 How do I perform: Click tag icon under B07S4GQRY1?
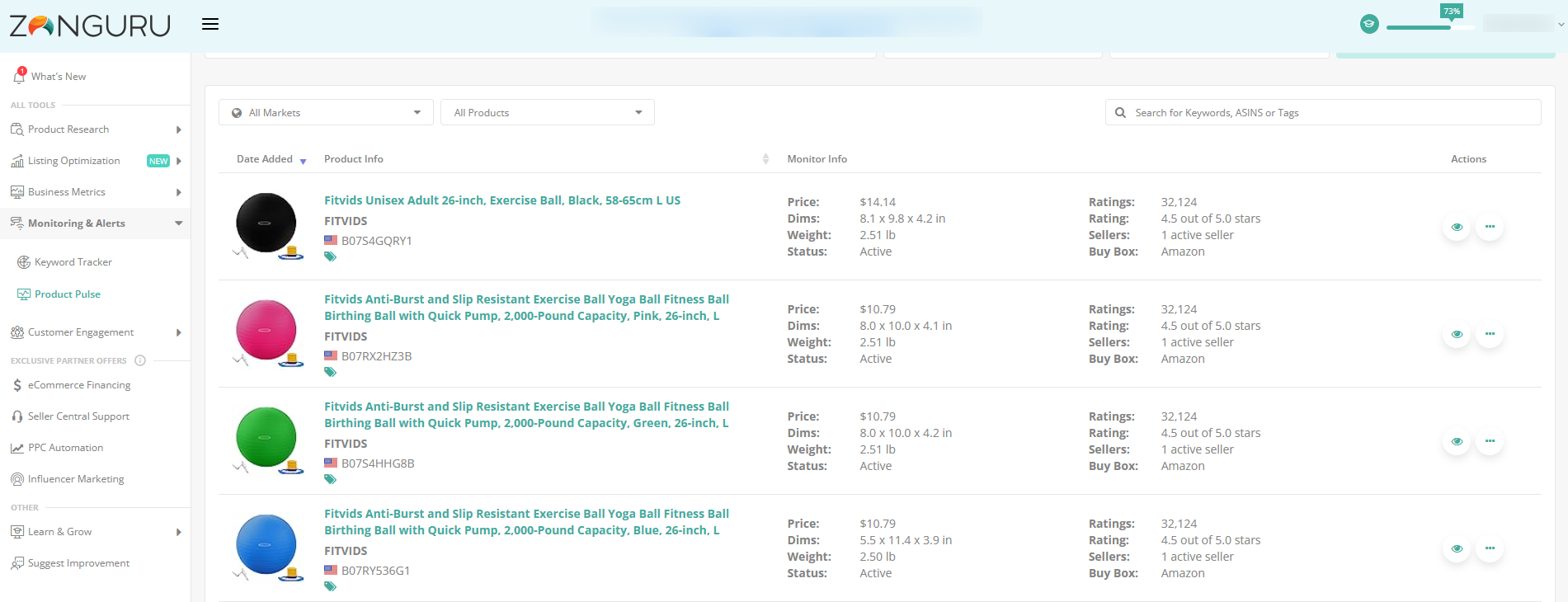pyautogui.click(x=330, y=256)
